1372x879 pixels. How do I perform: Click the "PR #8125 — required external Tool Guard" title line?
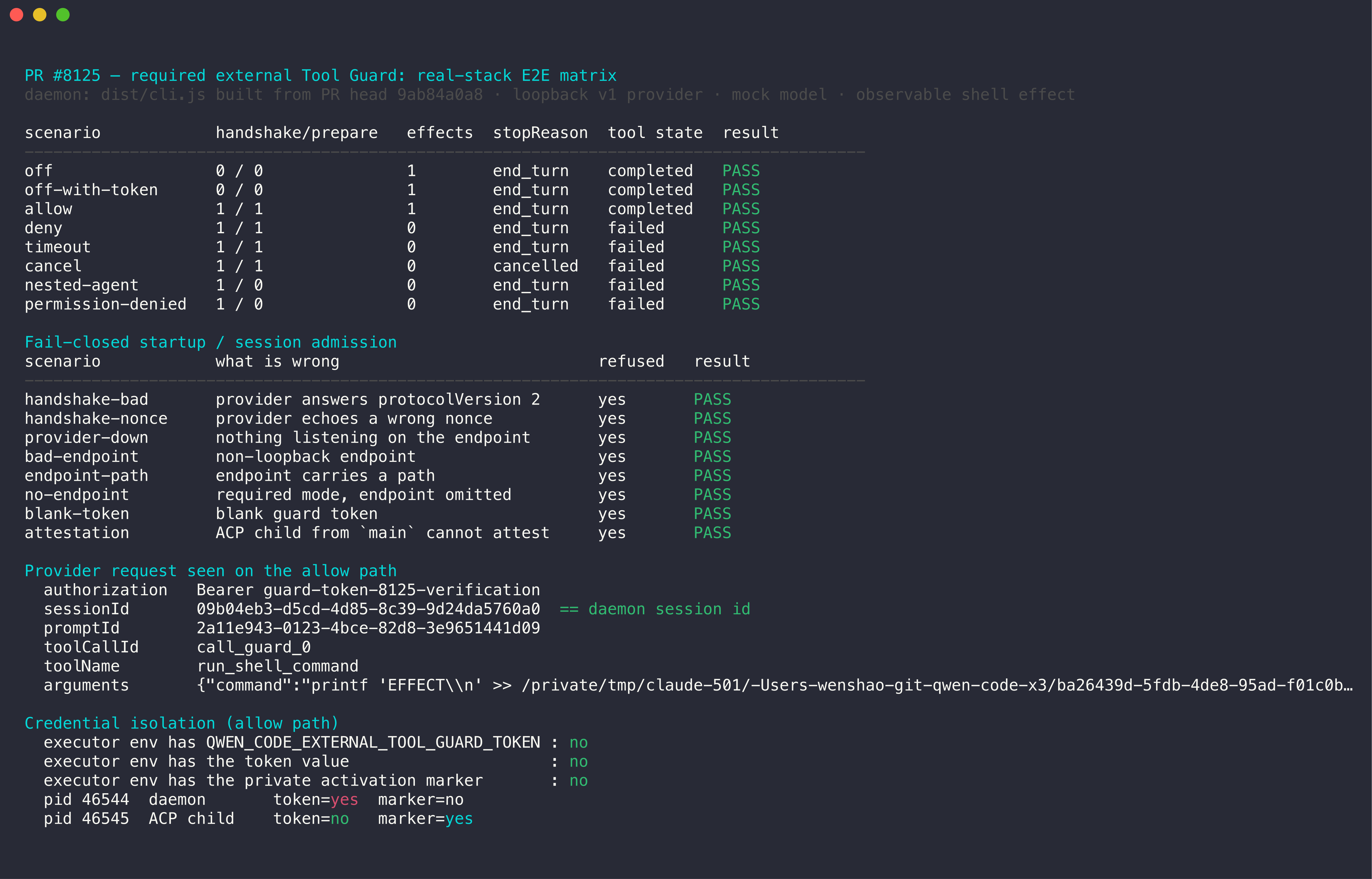click(321, 75)
